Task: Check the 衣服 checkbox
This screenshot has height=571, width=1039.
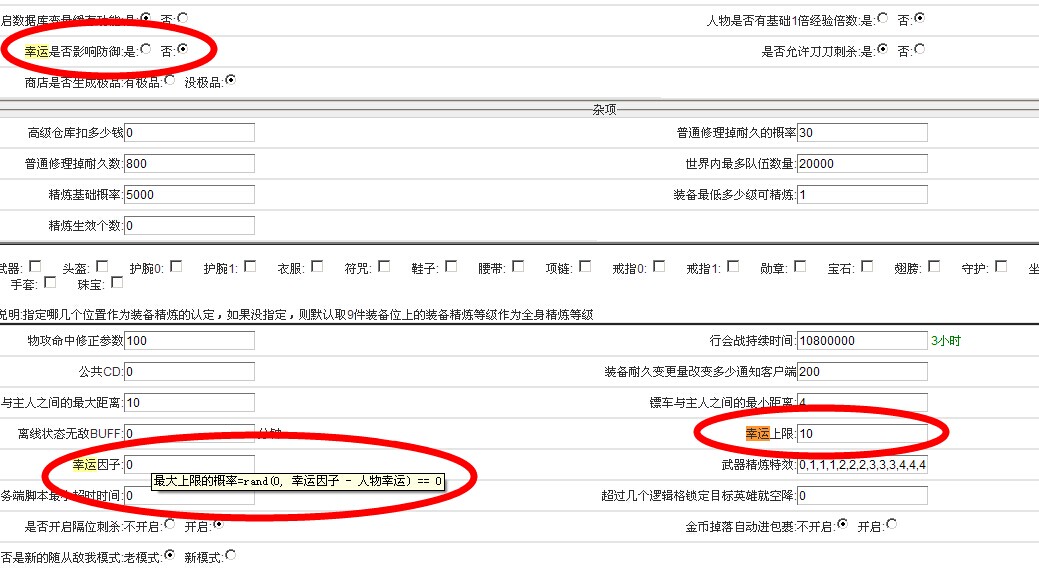Action: pyautogui.click(x=317, y=266)
